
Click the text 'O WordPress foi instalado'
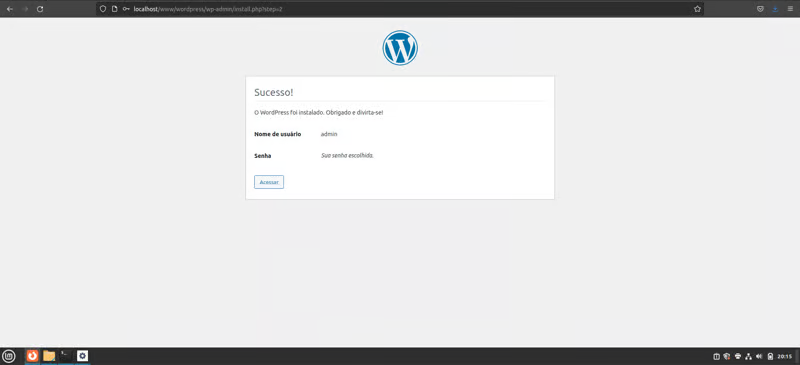click(x=288, y=112)
